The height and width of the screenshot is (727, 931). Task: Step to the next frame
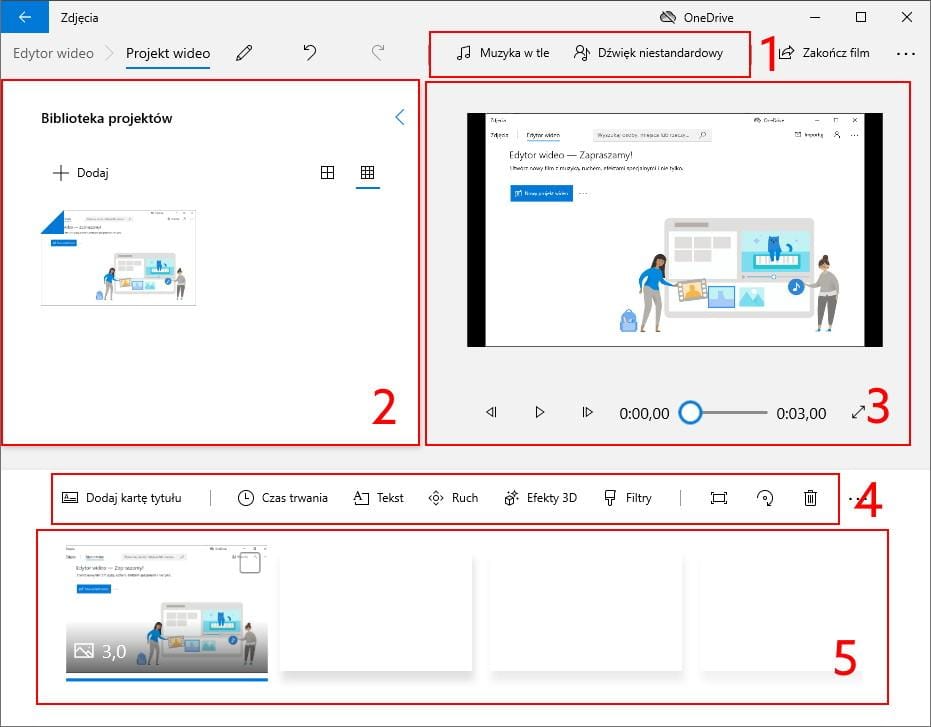[587, 412]
